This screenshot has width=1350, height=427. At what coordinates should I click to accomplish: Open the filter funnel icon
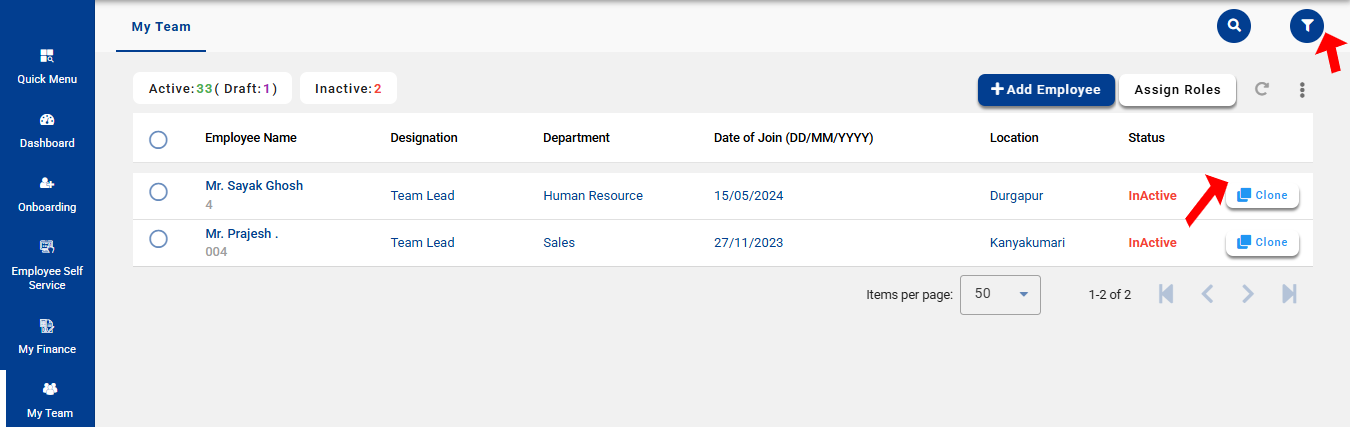pyautogui.click(x=1306, y=26)
